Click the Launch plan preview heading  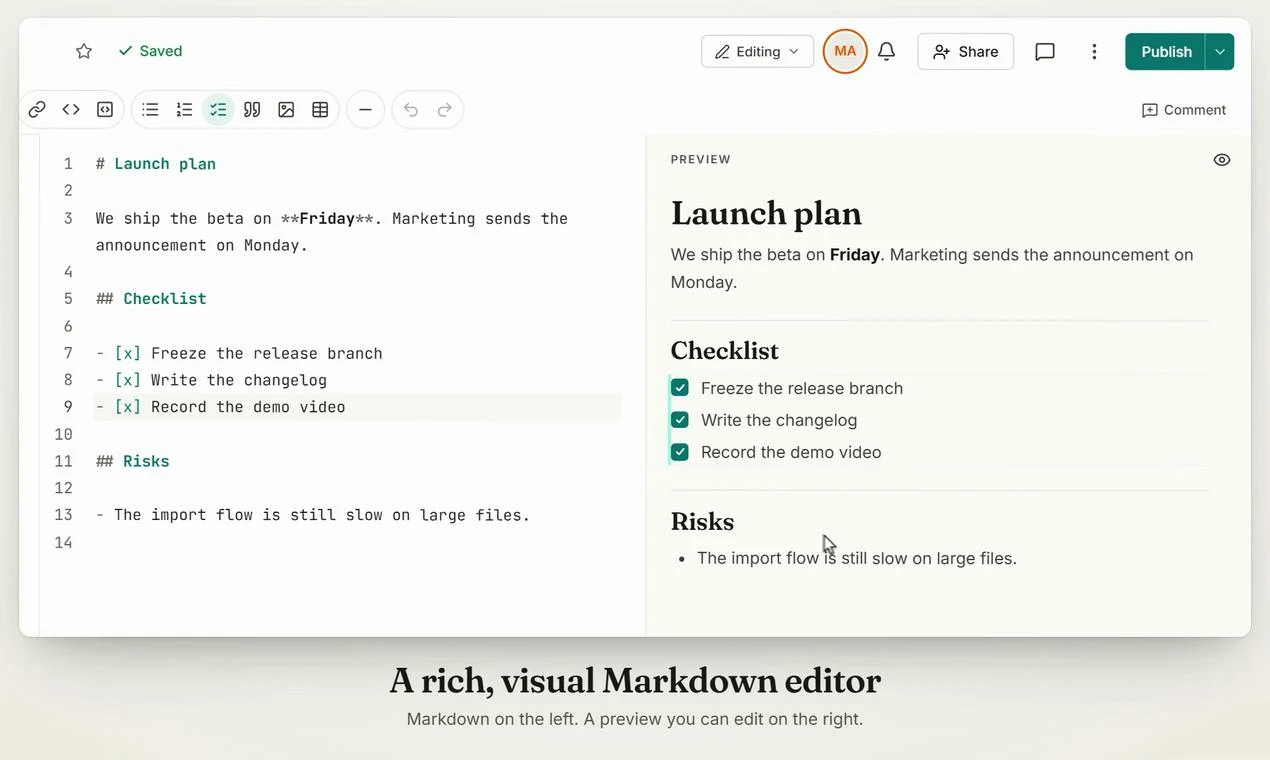[x=766, y=213]
